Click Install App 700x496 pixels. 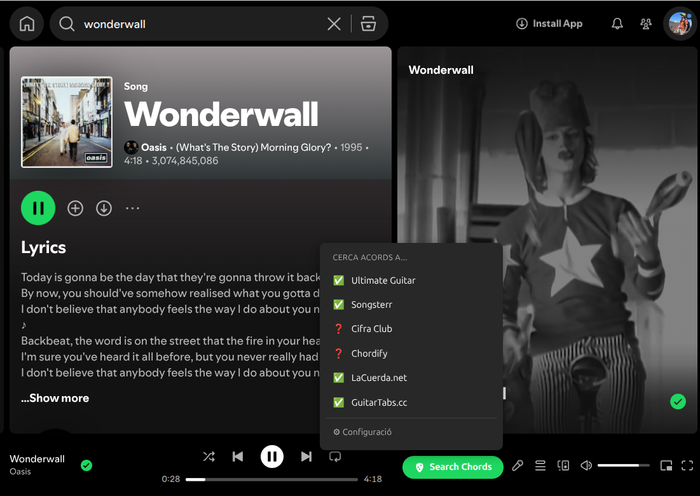click(549, 24)
